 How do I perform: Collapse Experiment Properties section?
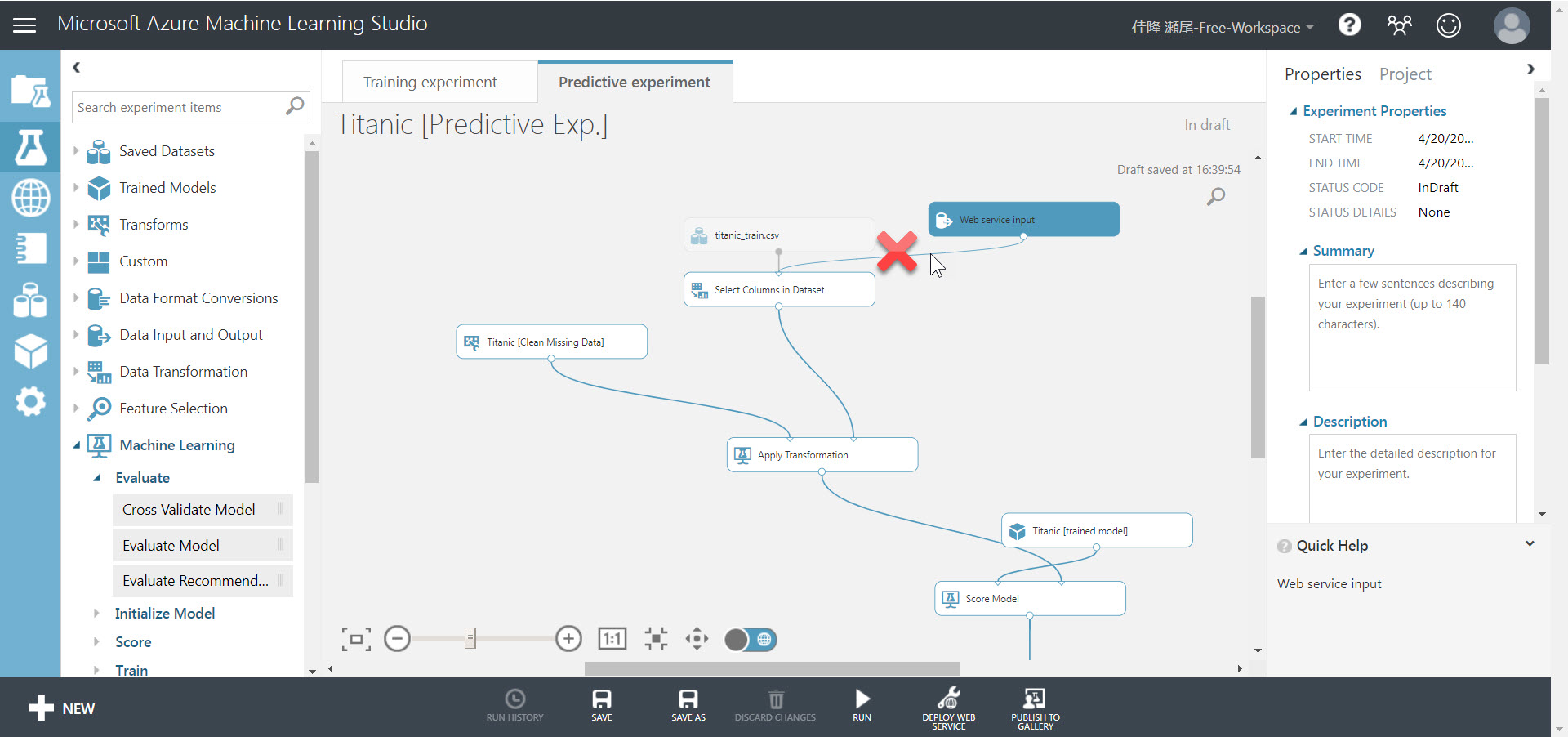pos(1294,111)
